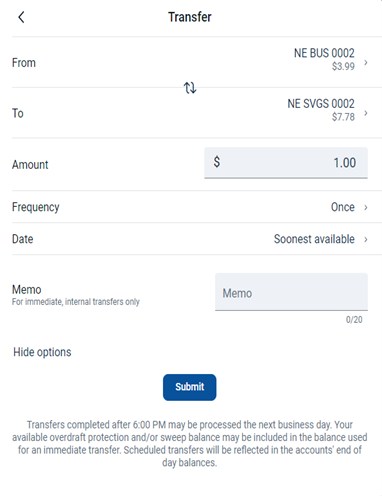The height and width of the screenshot is (496, 382).
Task: Open Date picker chevron beside Soonest available
Action: 366,239
